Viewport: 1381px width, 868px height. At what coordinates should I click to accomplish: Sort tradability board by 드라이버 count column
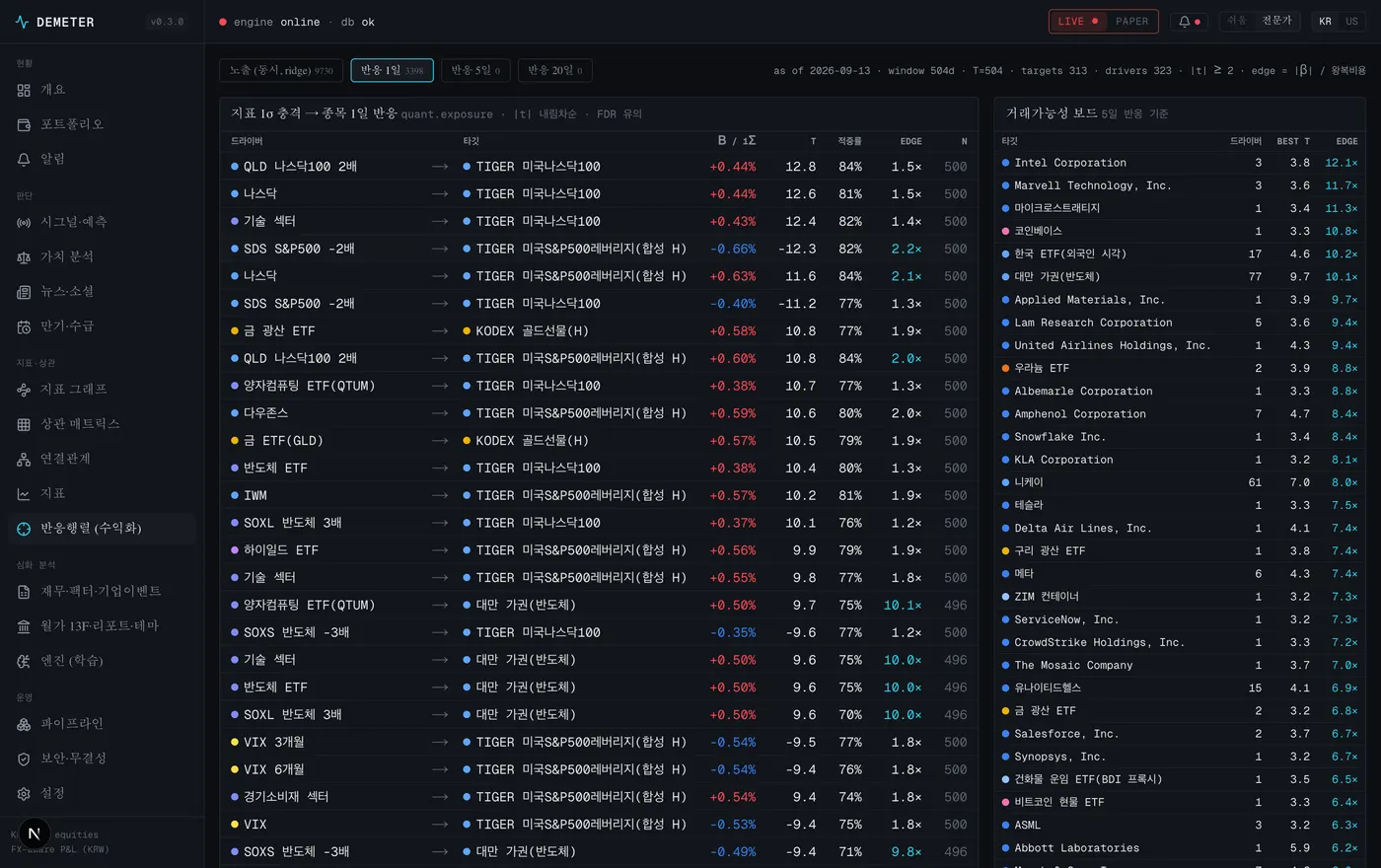(x=1246, y=141)
